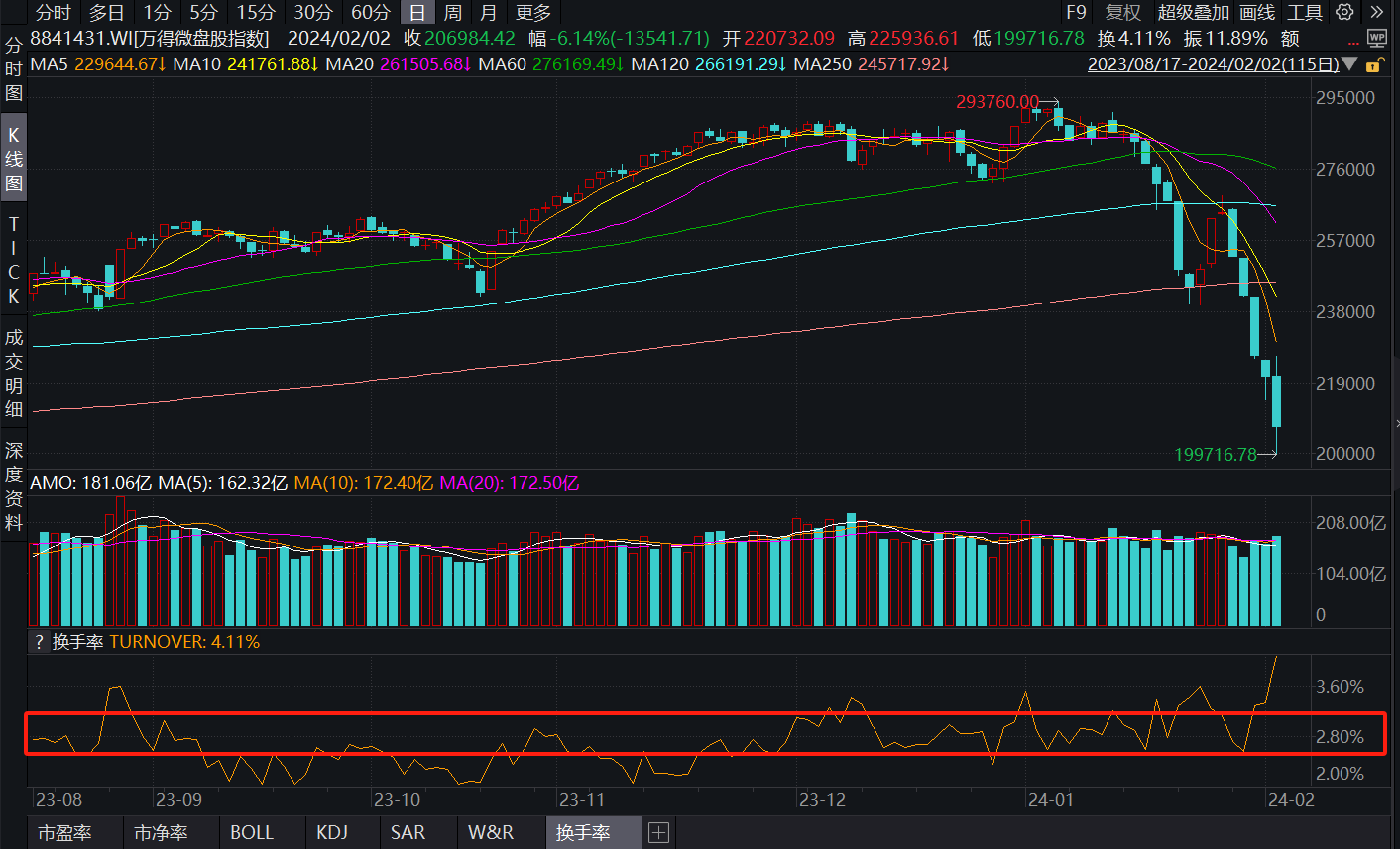The height and width of the screenshot is (849, 1400).
Task: Open the 更多 periods dropdown
Action: click(x=533, y=12)
